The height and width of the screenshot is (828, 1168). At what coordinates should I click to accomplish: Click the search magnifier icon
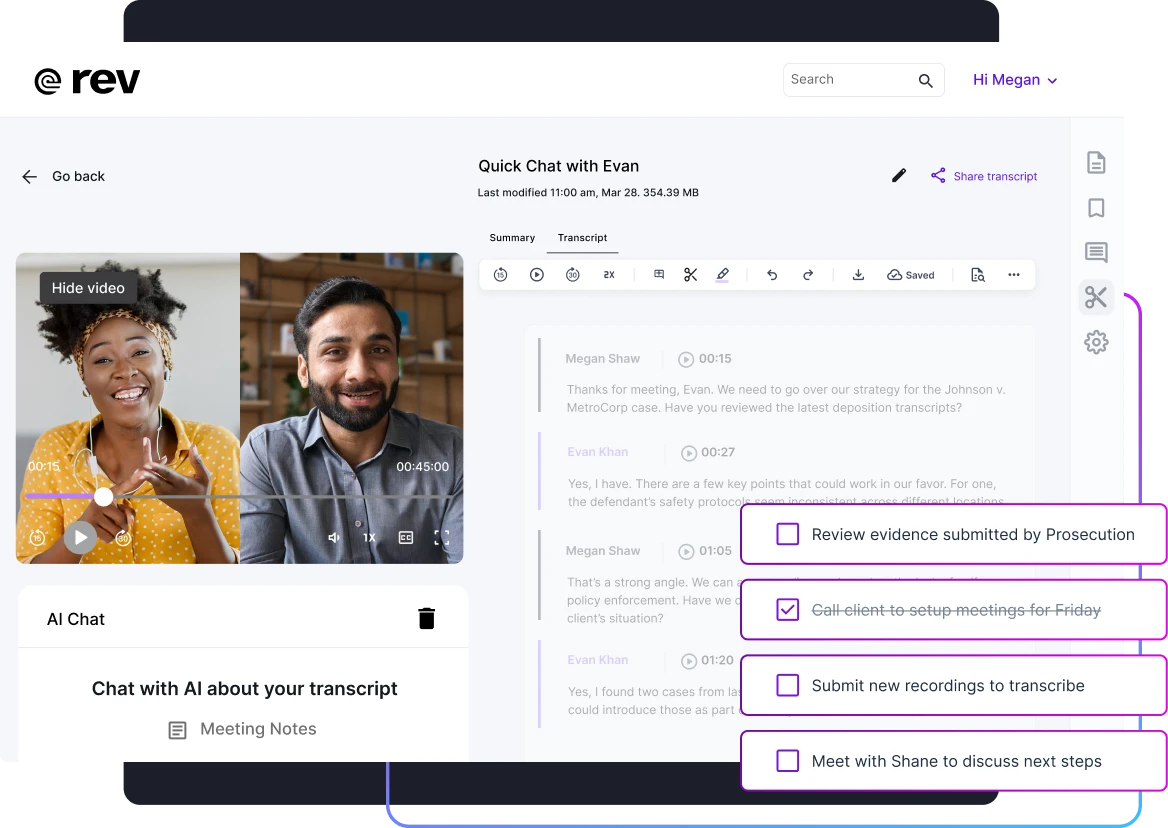925,80
